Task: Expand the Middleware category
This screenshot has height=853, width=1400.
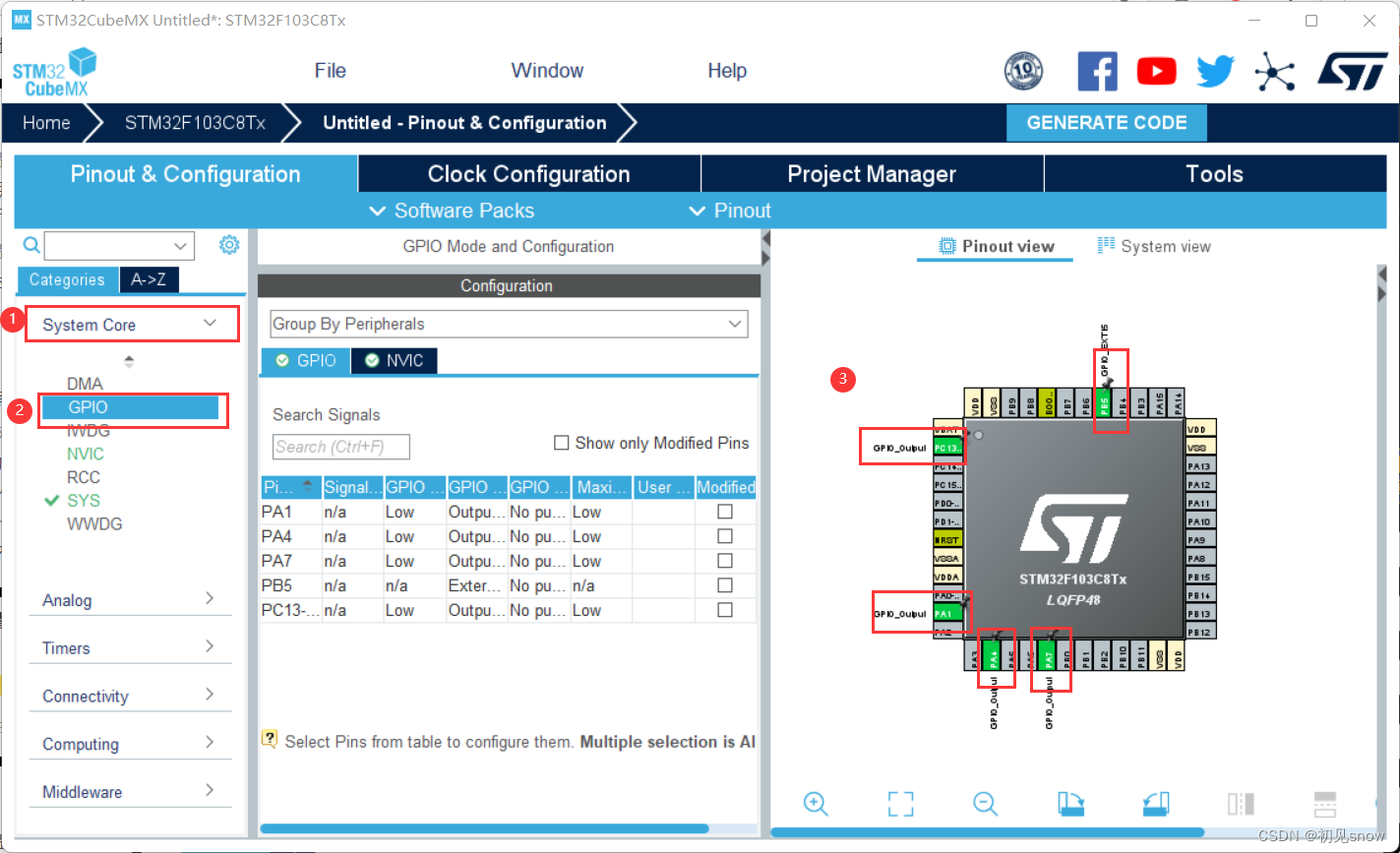Action: tap(130, 791)
